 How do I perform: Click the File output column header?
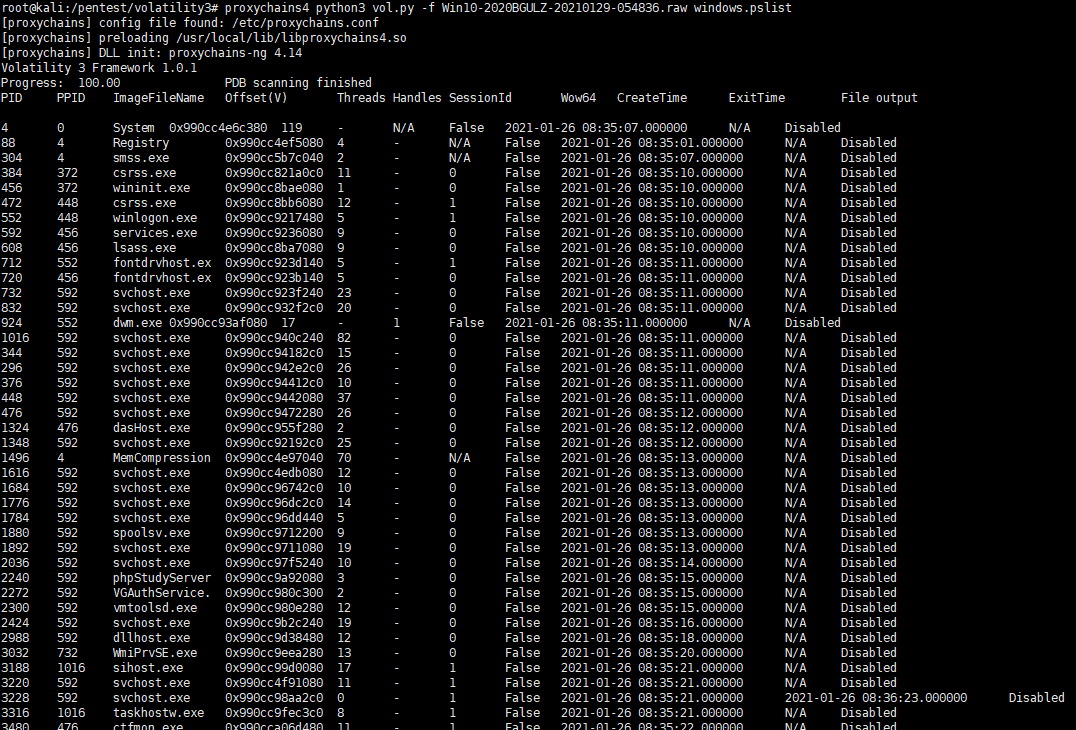[879, 98]
